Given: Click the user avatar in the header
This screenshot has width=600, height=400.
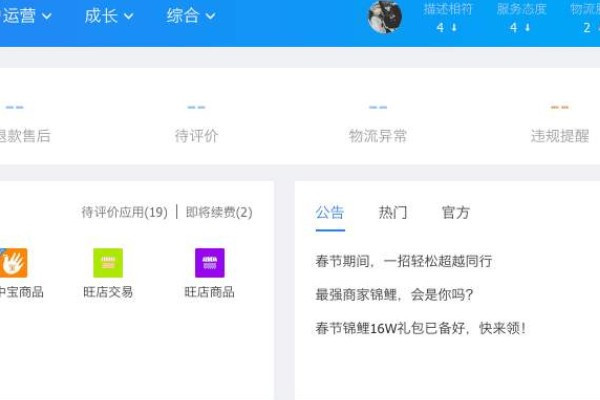Looking at the screenshot, I should click(x=385, y=17).
